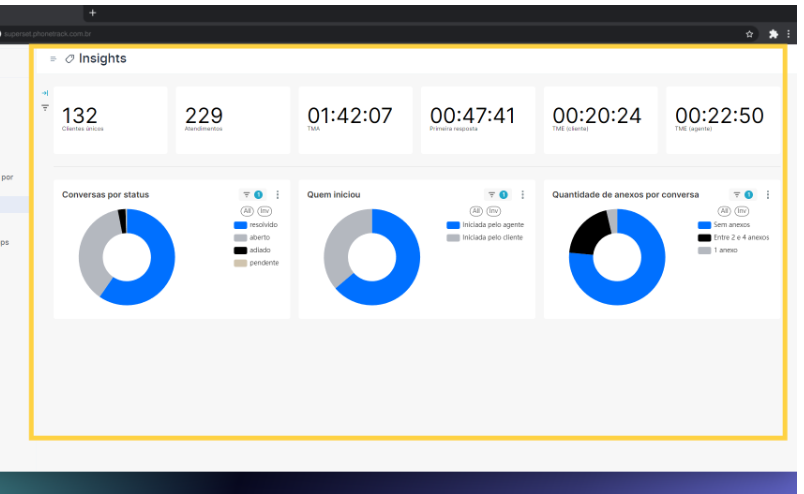
Task: Click the hamburger menu icon beside Insights
Action: click(x=53, y=59)
